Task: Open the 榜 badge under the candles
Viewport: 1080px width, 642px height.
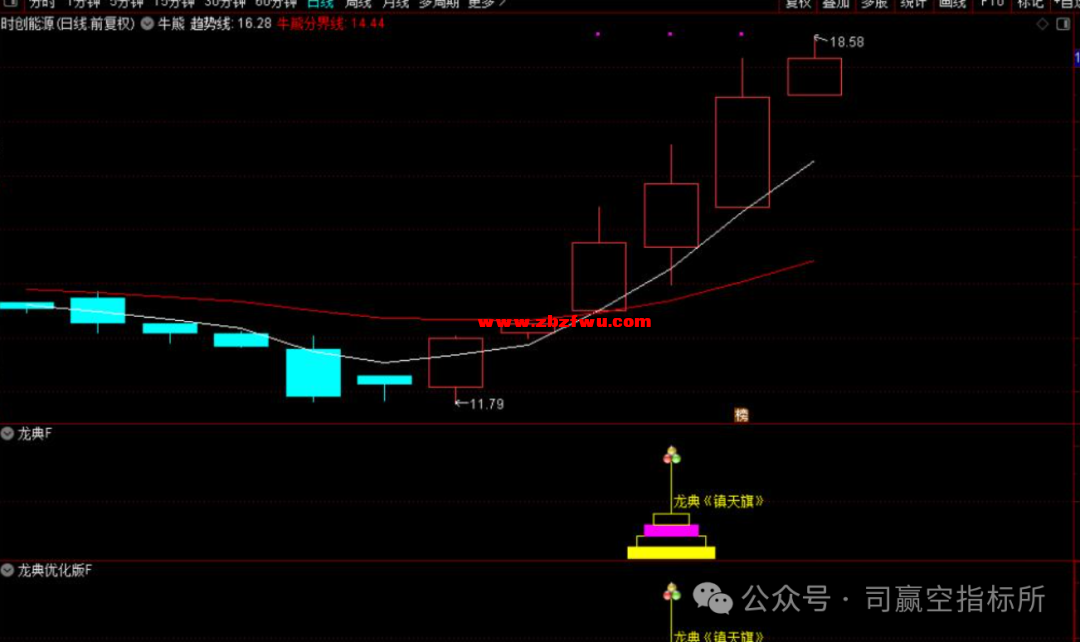Action: coord(741,415)
